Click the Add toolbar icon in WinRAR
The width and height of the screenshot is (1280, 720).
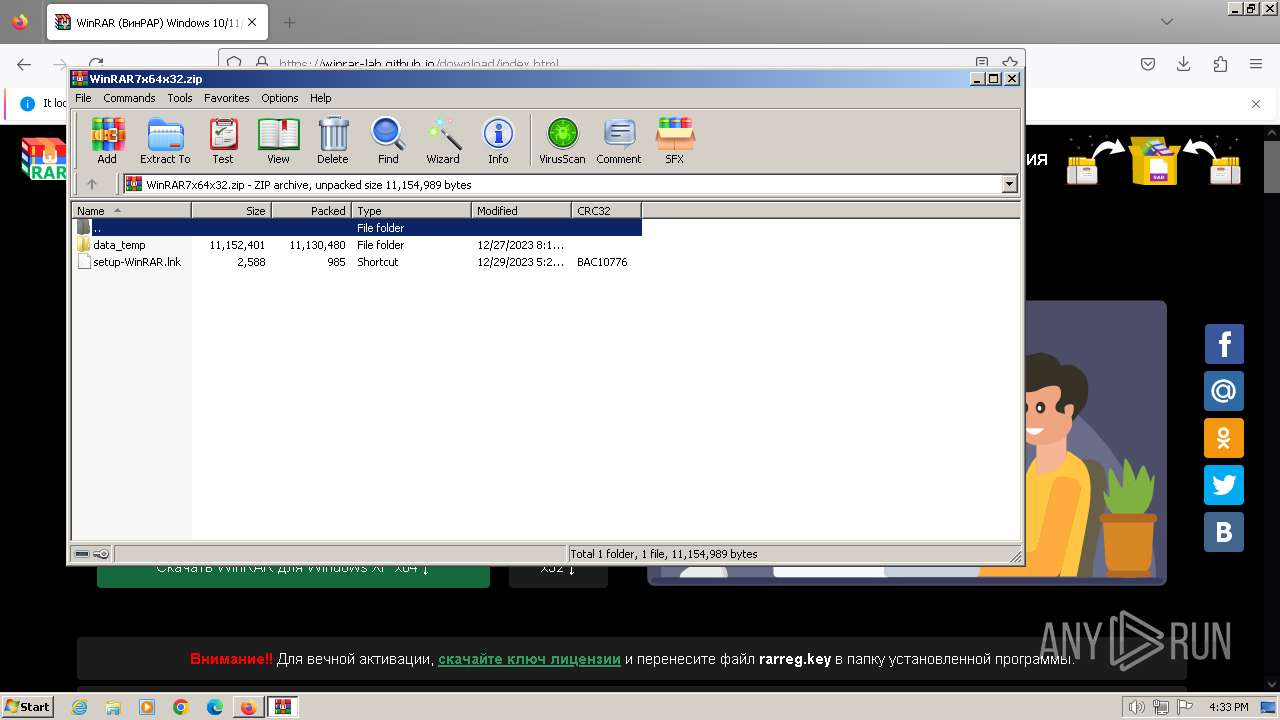(x=107, y=140)
